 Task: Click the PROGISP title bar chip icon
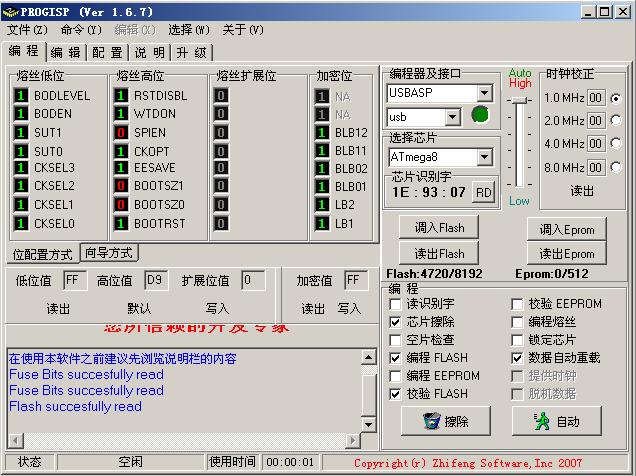(10, 11)
